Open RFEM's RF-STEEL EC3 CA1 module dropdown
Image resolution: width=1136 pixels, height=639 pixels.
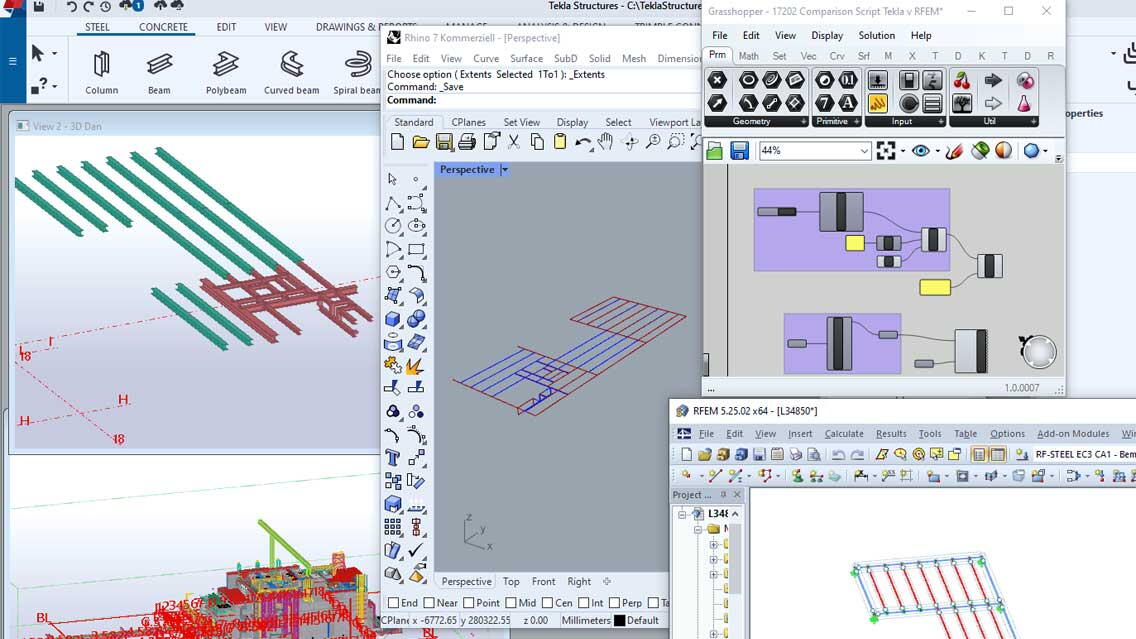[1084, 454]
